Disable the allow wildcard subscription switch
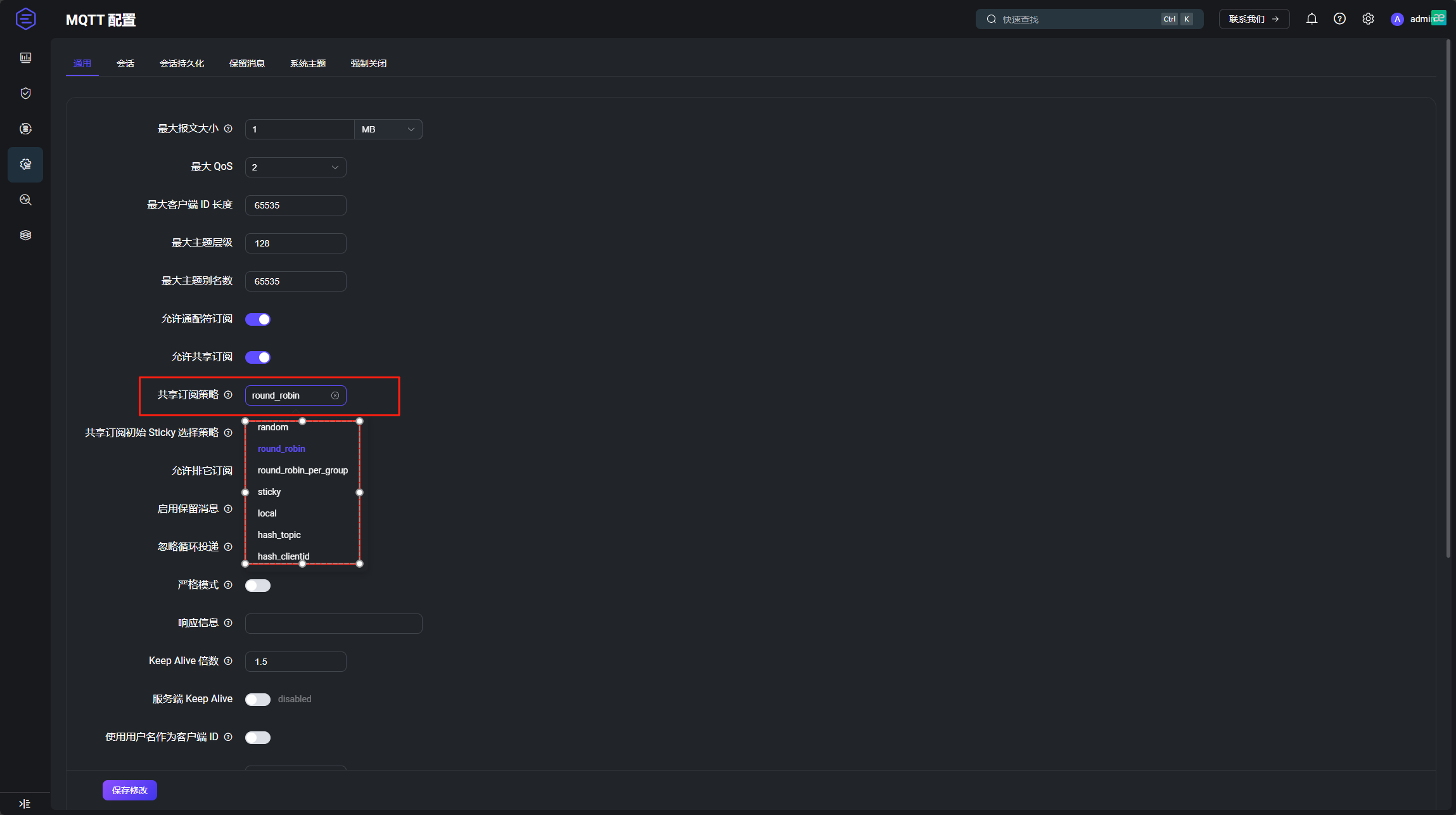 click(258, 319)
